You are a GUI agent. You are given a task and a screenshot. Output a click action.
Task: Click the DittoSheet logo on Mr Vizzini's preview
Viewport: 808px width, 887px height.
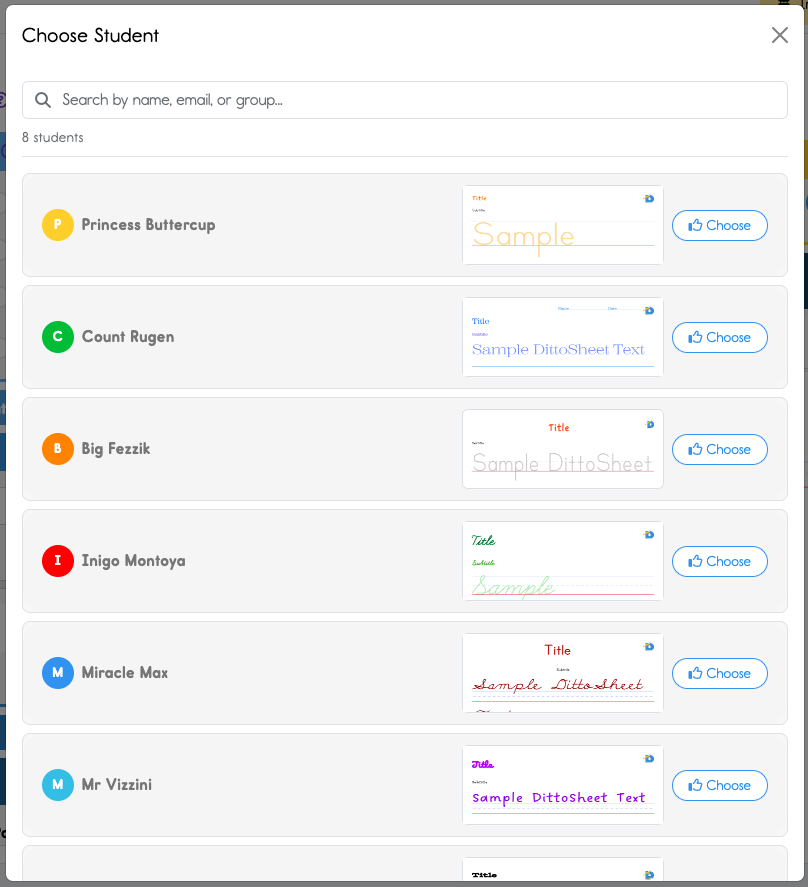649,758
